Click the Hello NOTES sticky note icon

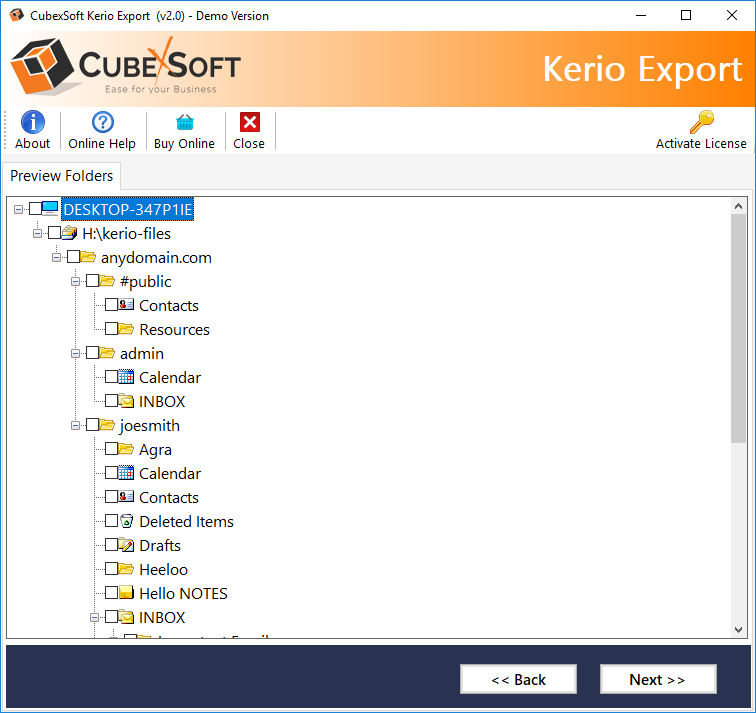[126, 592]
